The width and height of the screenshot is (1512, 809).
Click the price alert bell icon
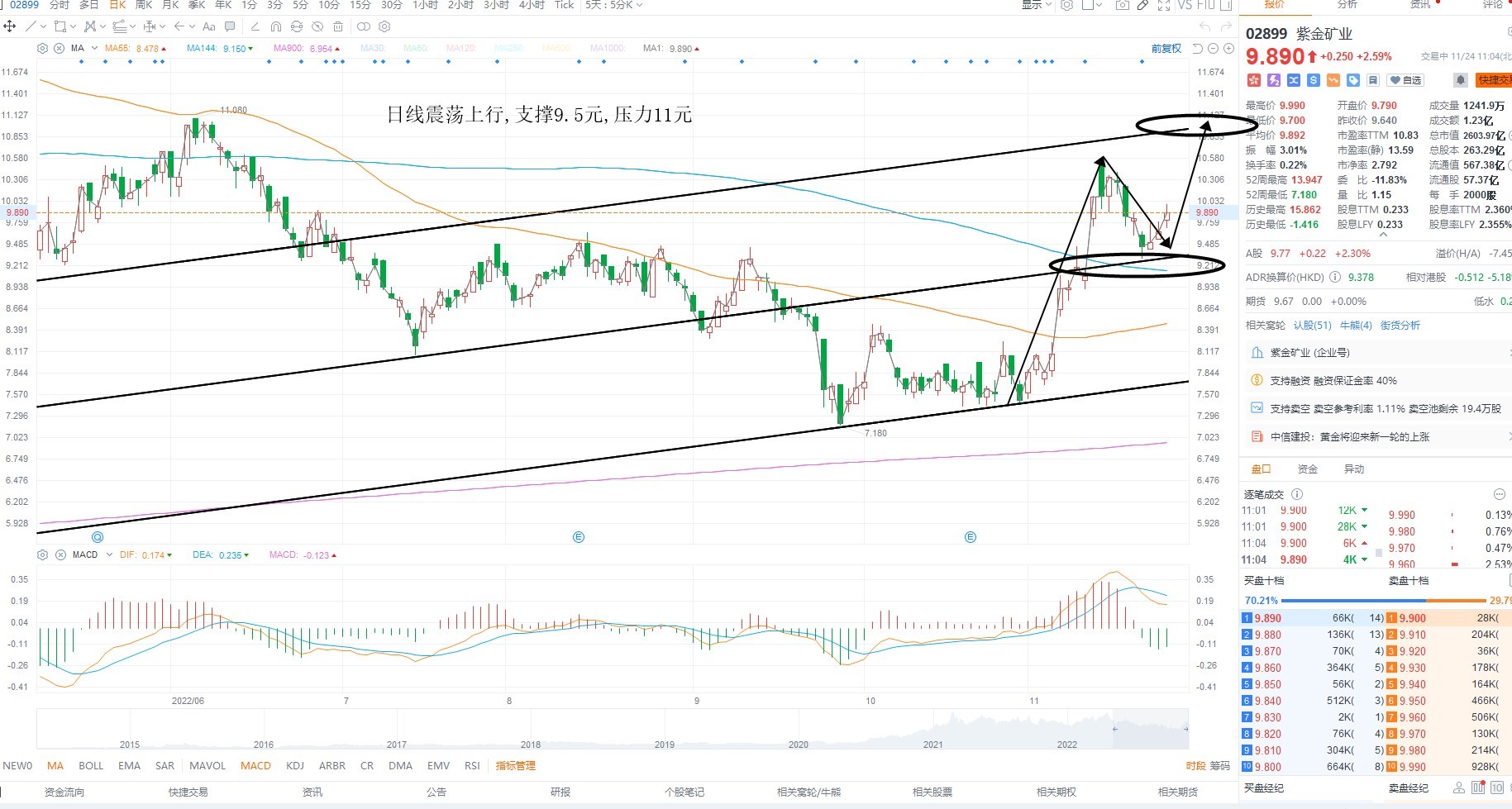[x=1461, y=80]
